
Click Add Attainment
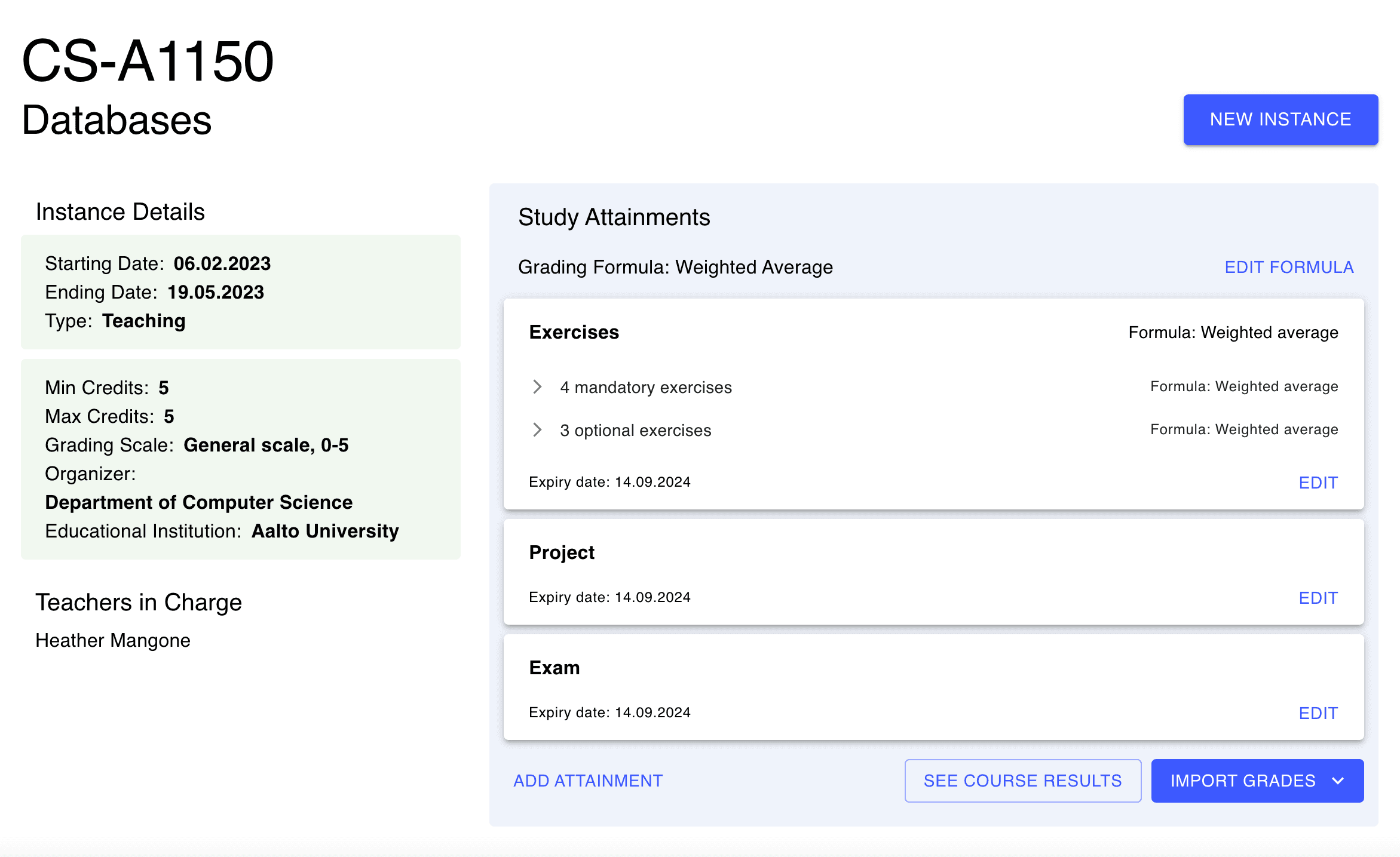[x=588, y=781]
